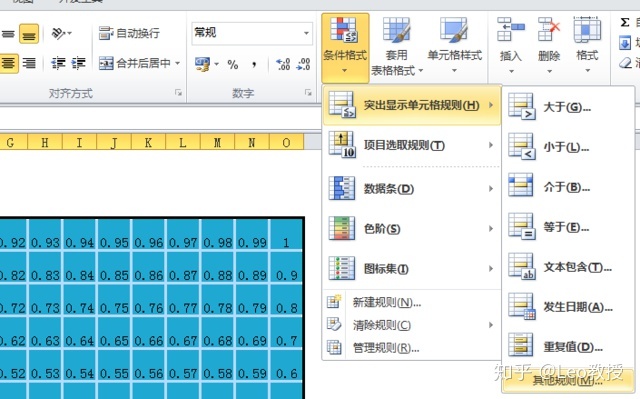The height and width of the screenshot is (399, 640).
Task: Toggle center horizontal alignment button
Action: tap(9, 63)
